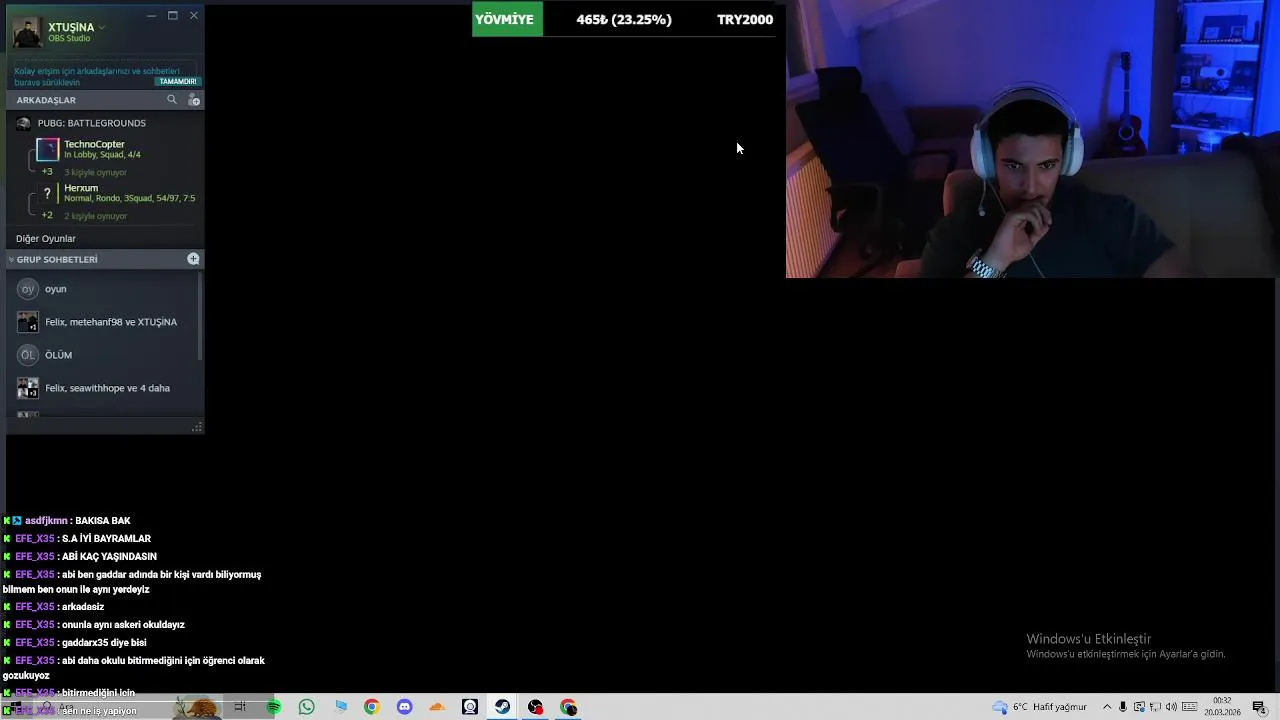
Task: Search friends with the magnifier icon
Action: [172, 100]
